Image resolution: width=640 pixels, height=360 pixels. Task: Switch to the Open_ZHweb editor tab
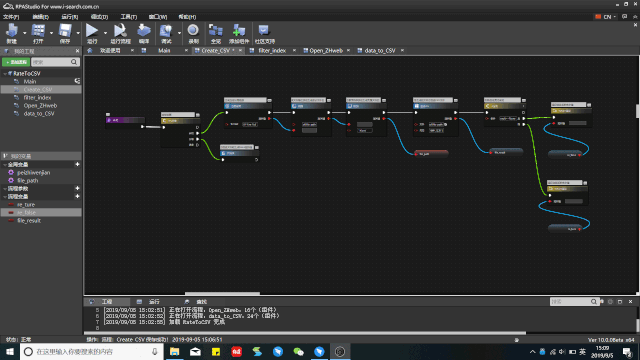click(326, 51)
